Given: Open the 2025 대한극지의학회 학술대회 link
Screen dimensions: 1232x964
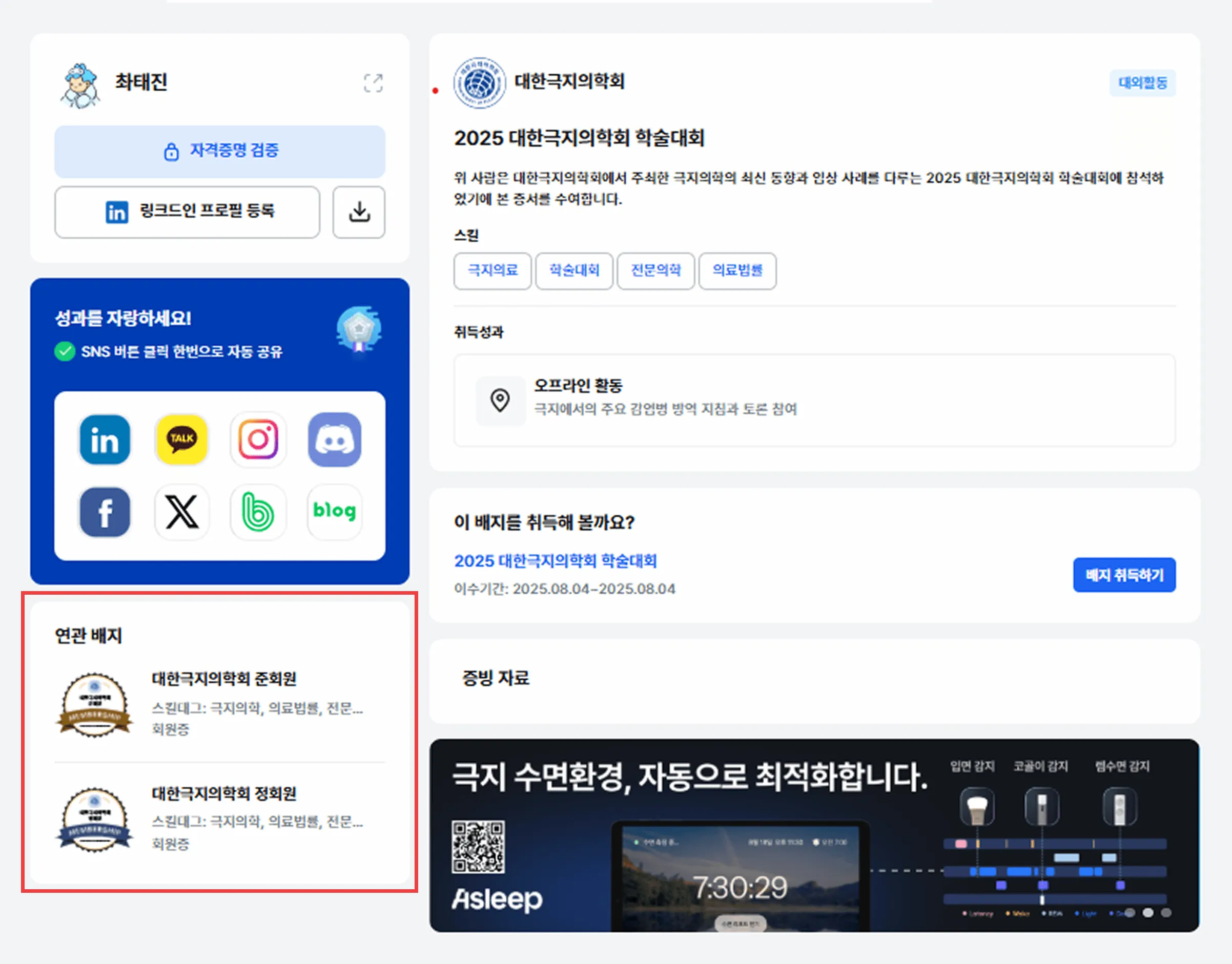Looking at the screenshot, I should [556, 560].
